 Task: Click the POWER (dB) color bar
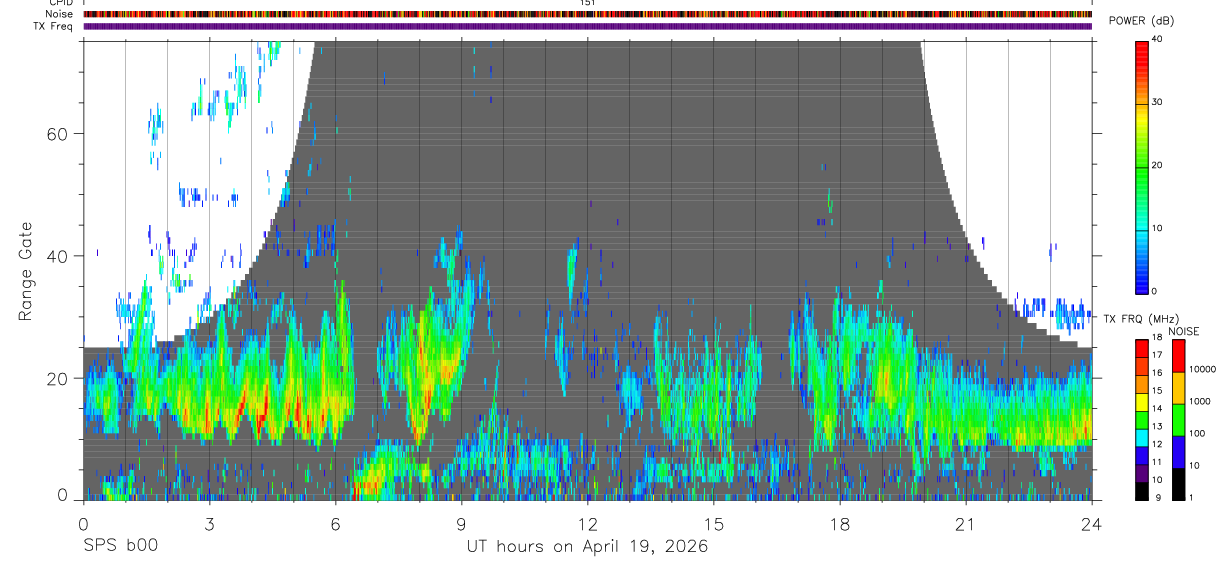[1142, 166]
